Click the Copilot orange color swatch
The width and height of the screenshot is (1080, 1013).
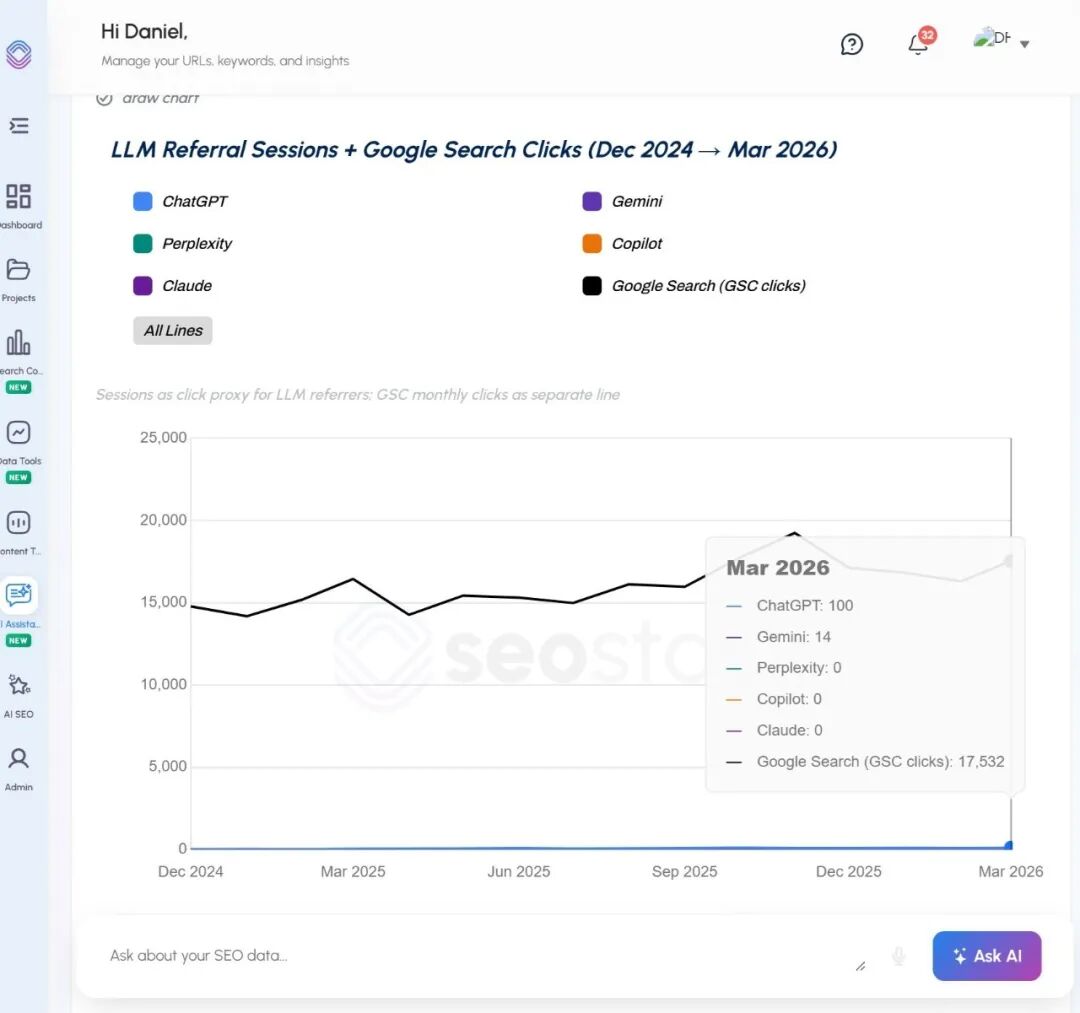[x=592, y=243]
